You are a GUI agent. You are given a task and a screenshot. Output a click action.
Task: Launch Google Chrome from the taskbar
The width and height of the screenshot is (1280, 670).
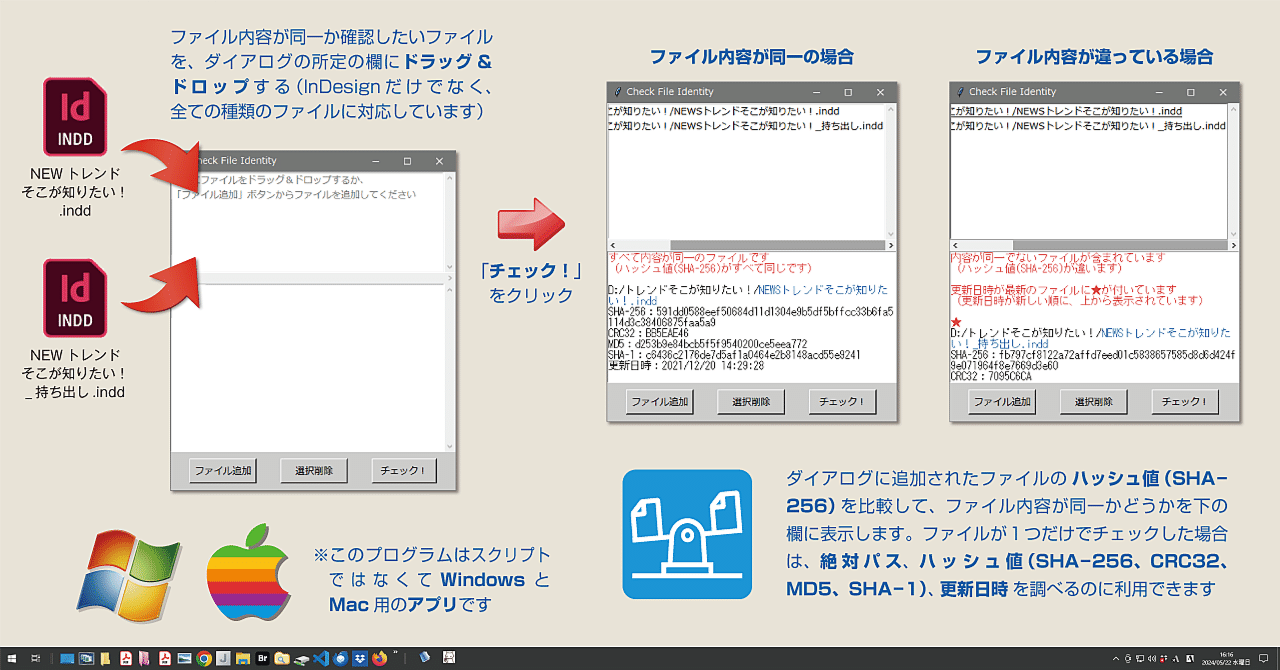(x=203, y=657)
